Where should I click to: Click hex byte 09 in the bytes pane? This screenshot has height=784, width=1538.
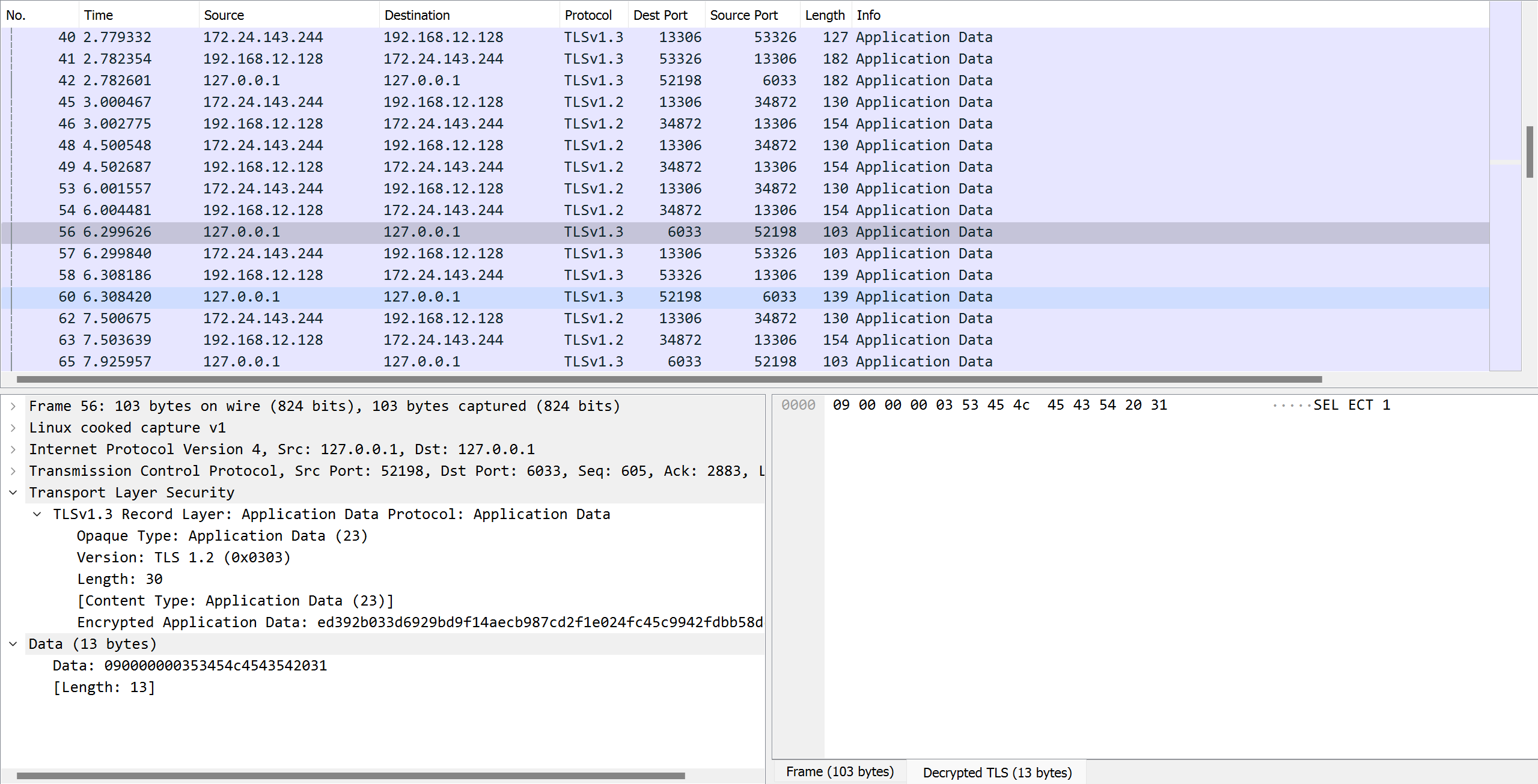841,404
